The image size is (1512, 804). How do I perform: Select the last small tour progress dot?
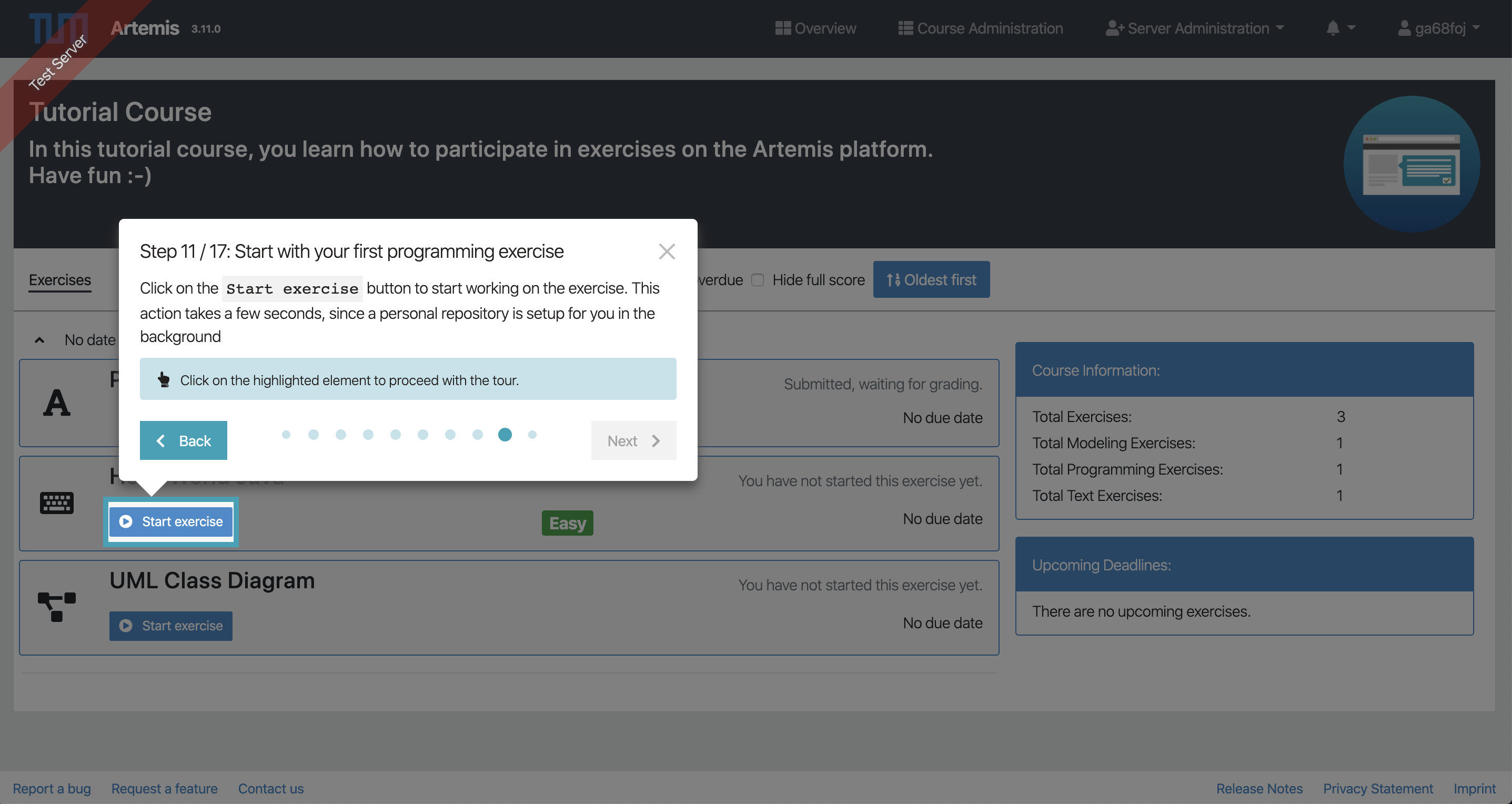pos(532,434)
